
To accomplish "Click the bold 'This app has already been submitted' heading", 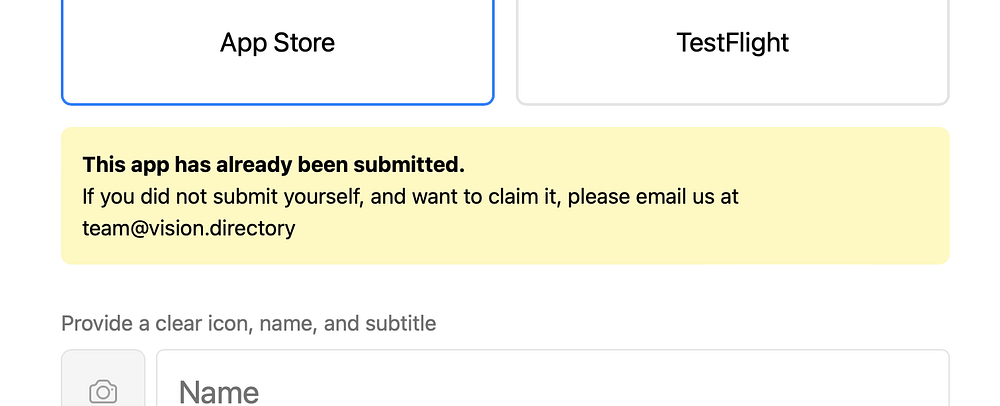I will (273, 164).
